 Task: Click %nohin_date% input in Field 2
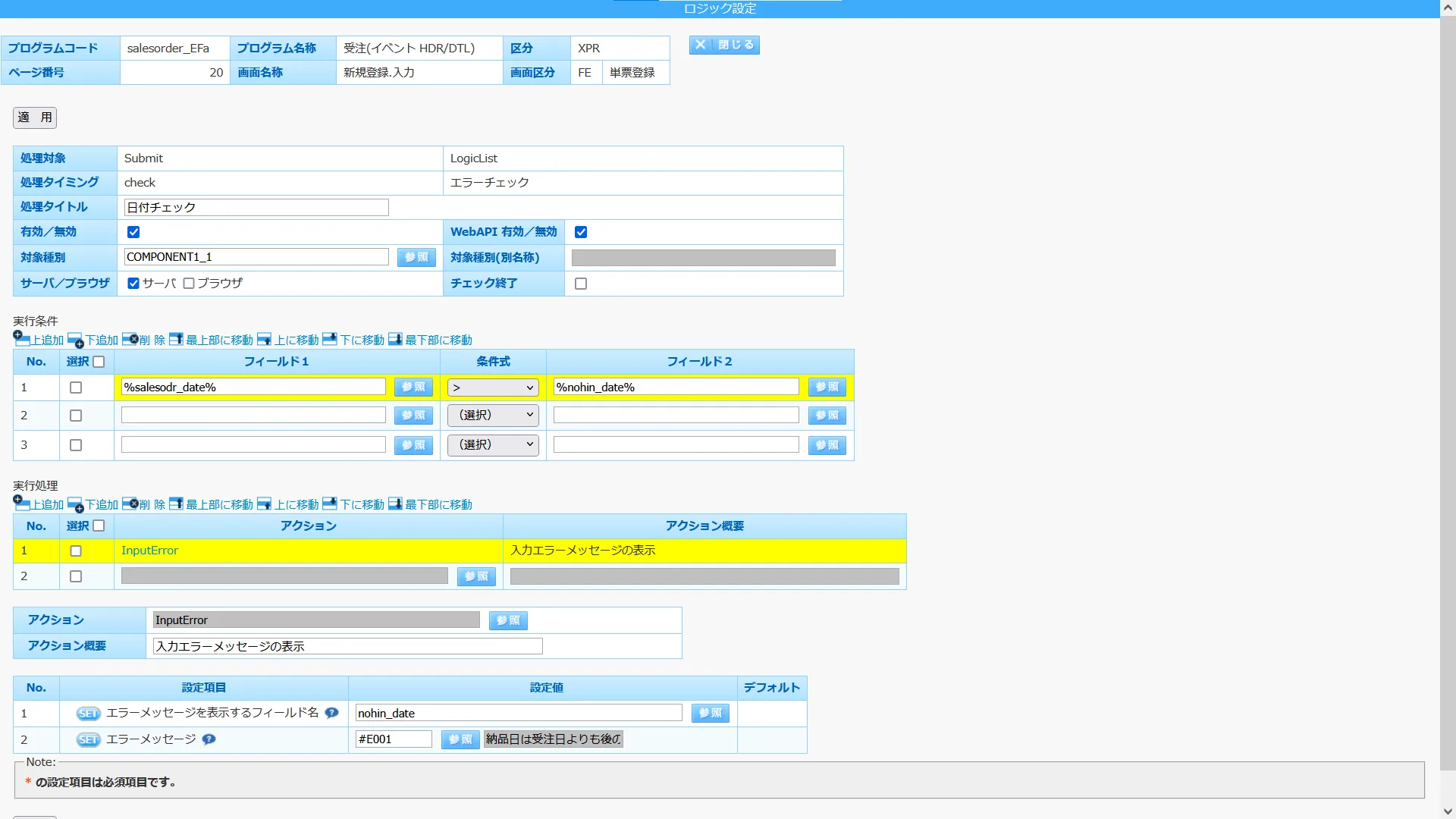click(676, 387)
